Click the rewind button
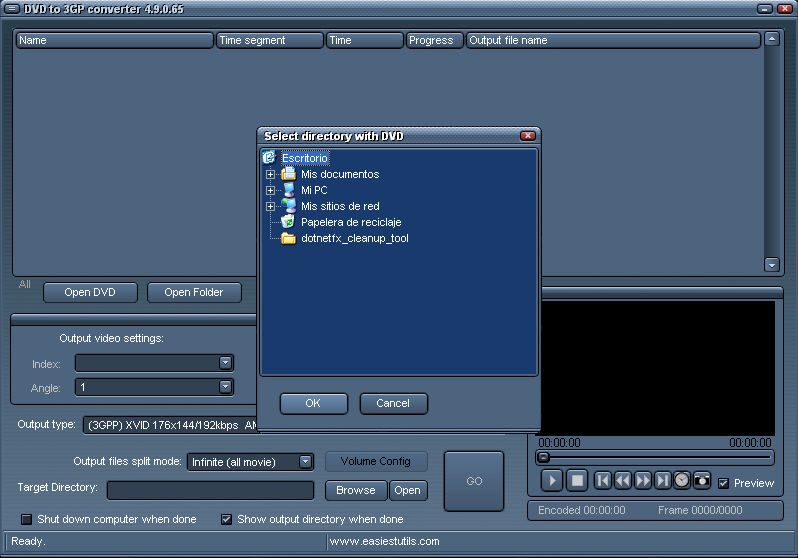 point(623,481)
